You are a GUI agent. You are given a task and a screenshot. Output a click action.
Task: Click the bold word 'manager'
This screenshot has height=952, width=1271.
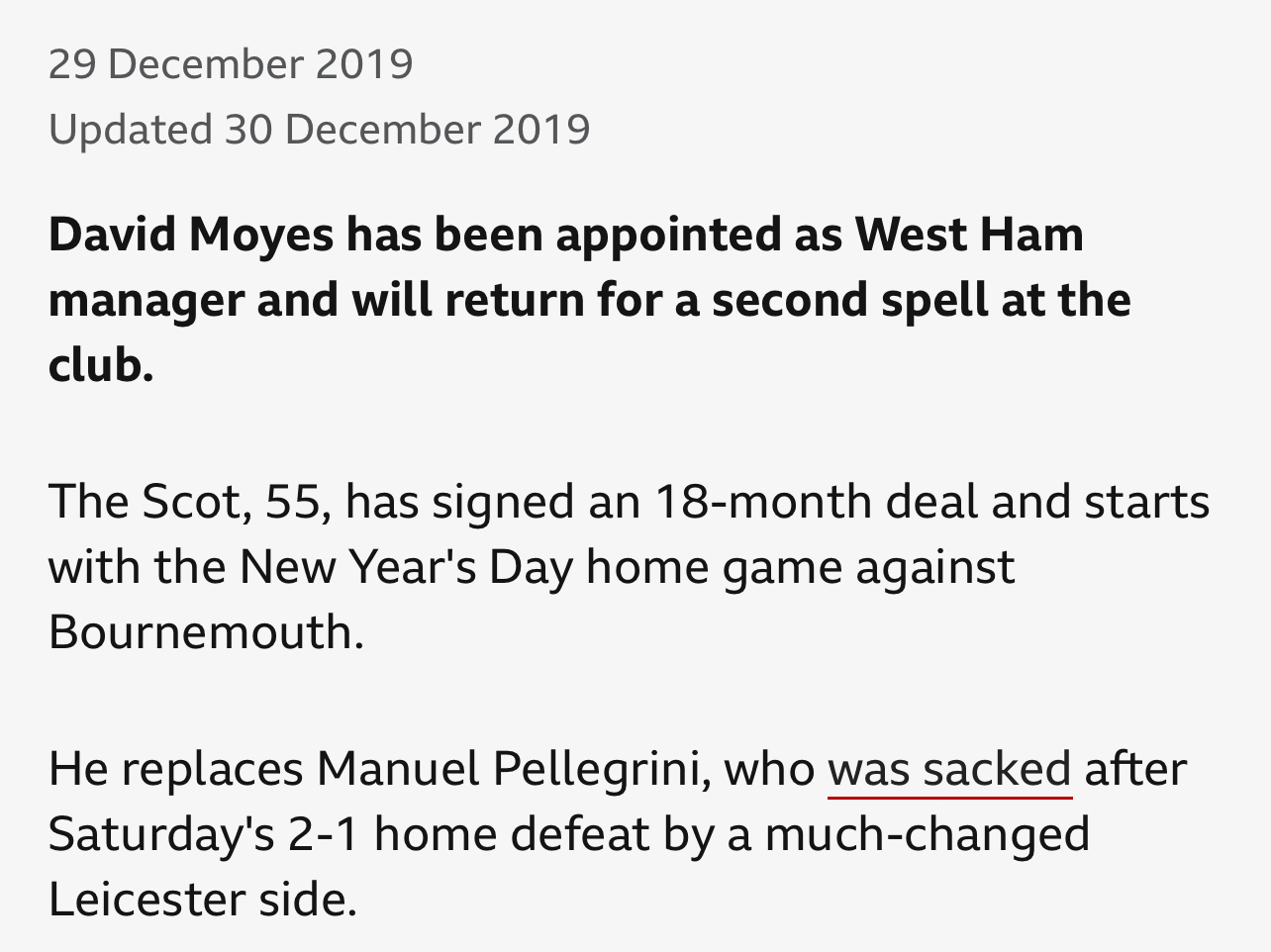coord(145,300)
